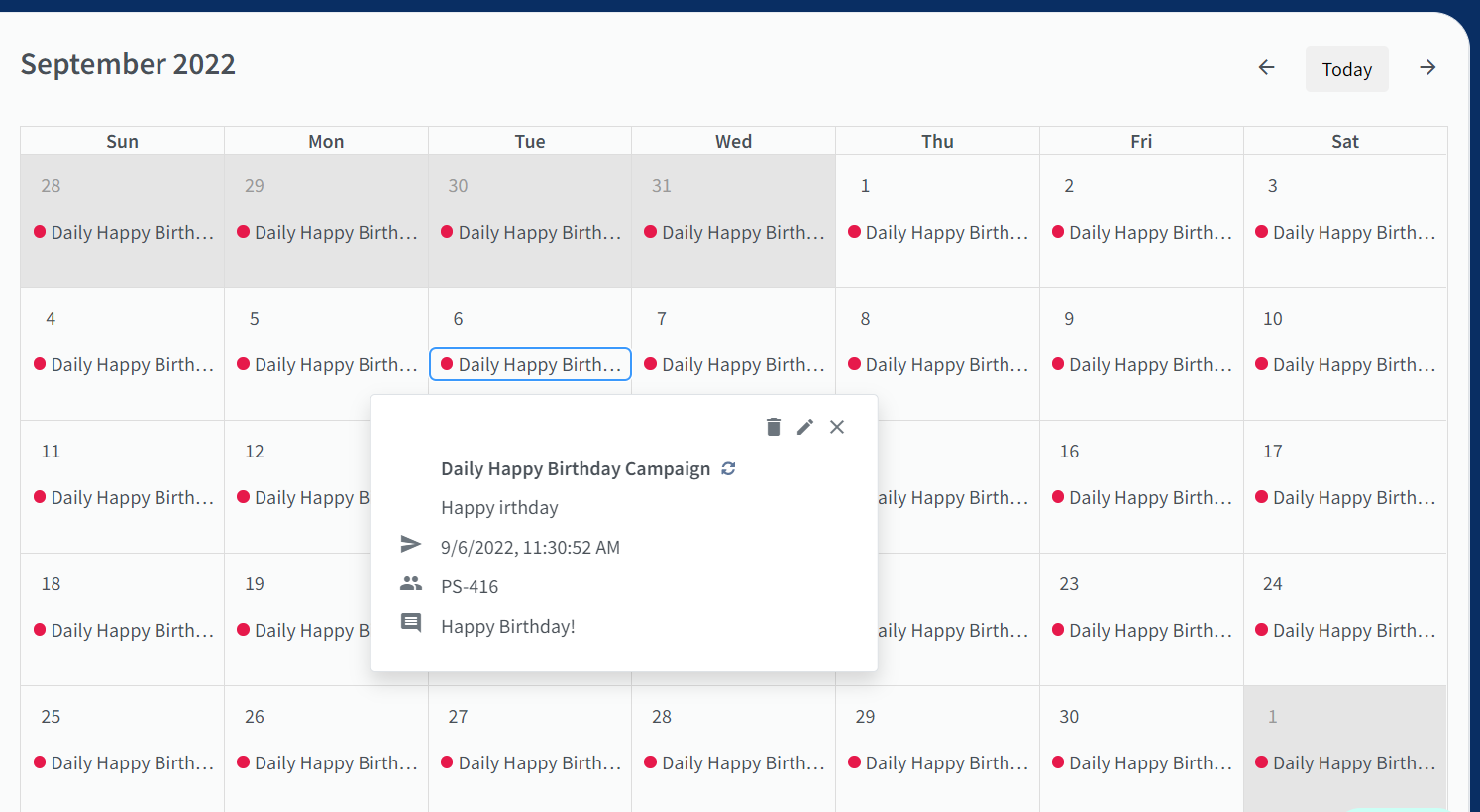This screenshot has width=1480, height=812.
Task: Open the event on Monday September 5
Action: point(326,364)
